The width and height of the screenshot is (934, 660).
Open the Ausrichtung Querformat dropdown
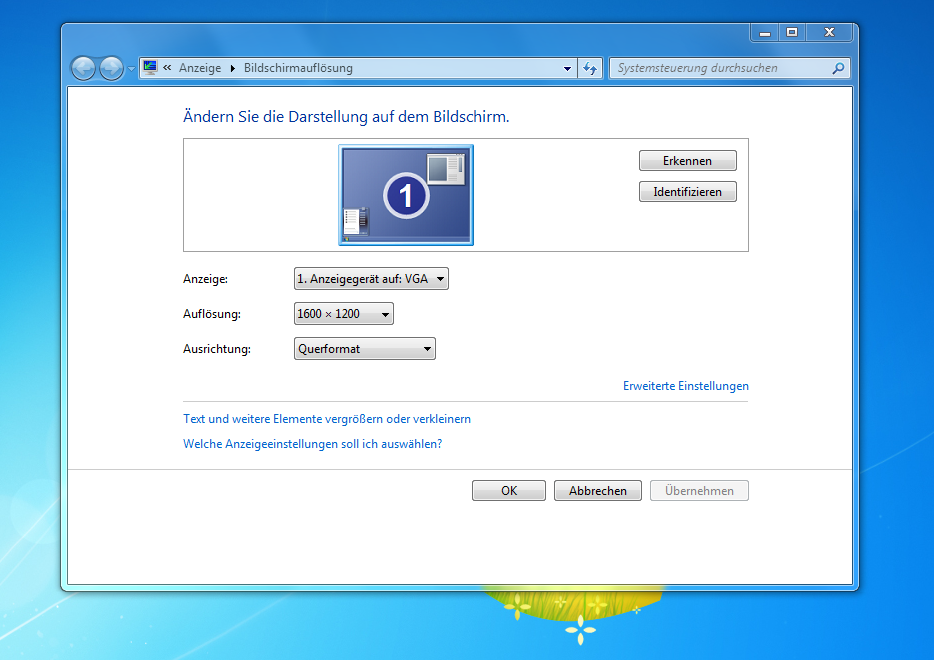point(365,349)
